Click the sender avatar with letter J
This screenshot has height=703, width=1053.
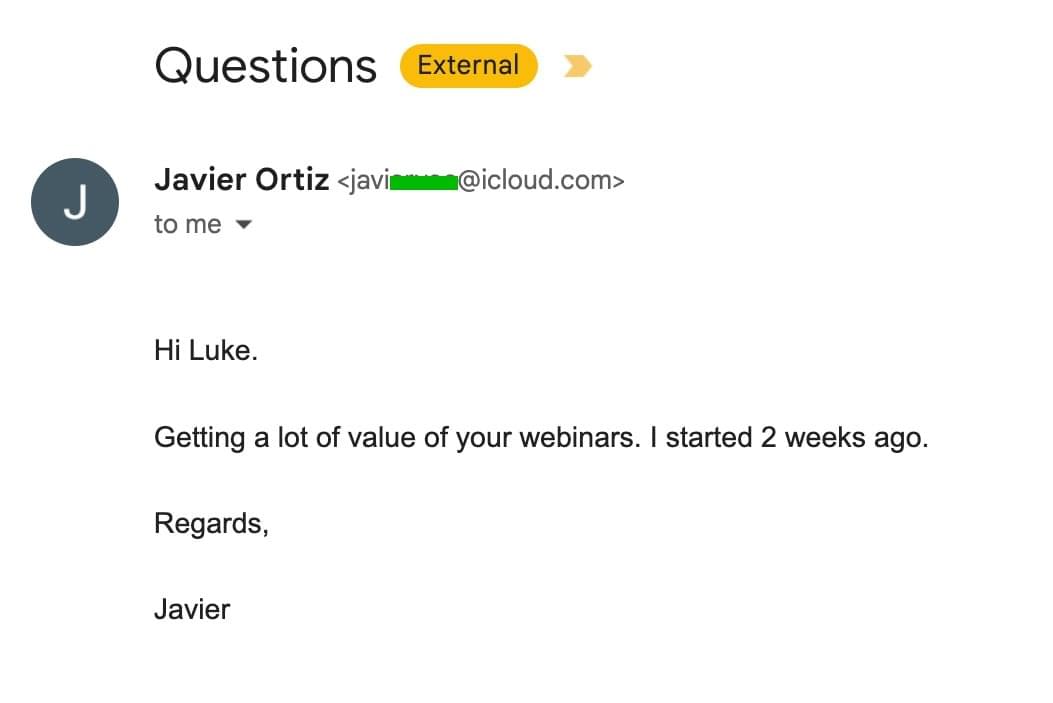[x=75, y=202]
